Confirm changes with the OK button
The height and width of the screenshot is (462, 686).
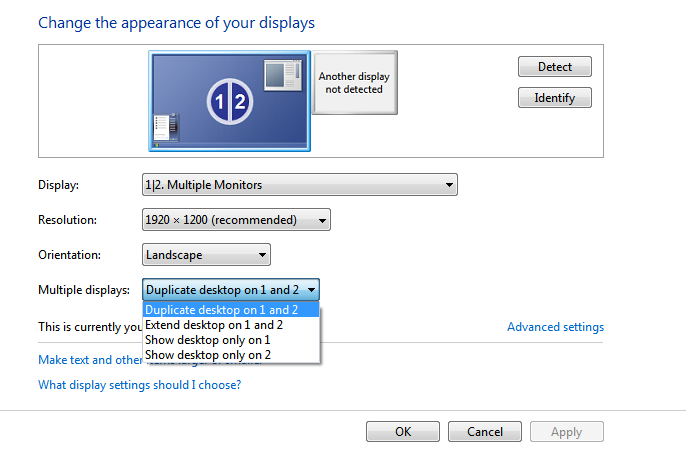[x=403, y=432]
